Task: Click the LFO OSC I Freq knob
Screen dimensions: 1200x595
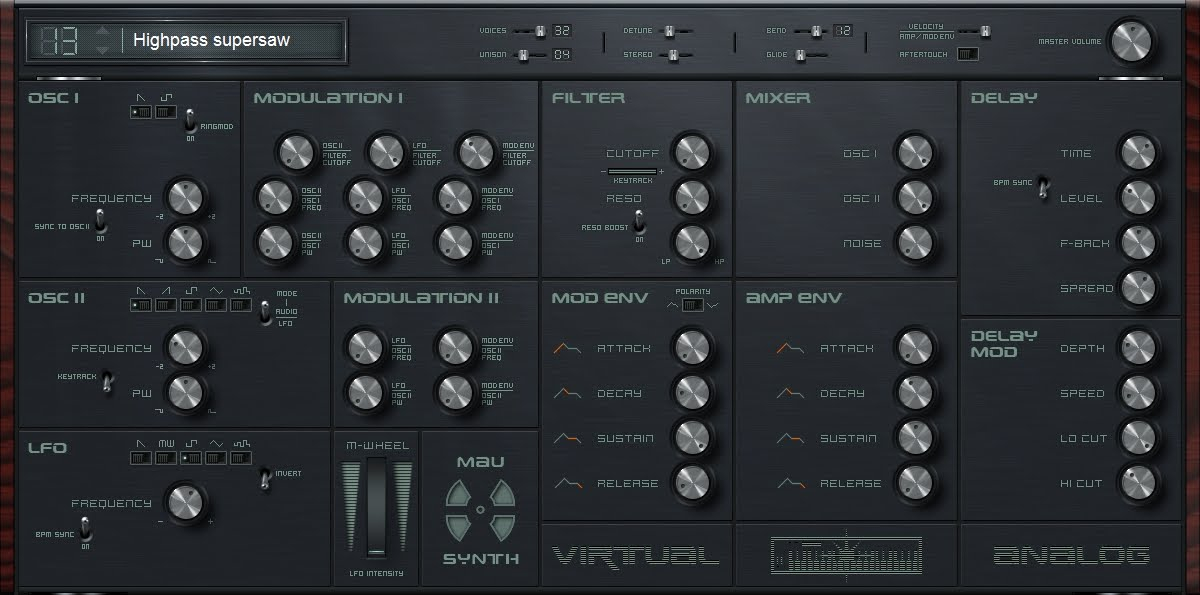Action: tap(364, 198)
